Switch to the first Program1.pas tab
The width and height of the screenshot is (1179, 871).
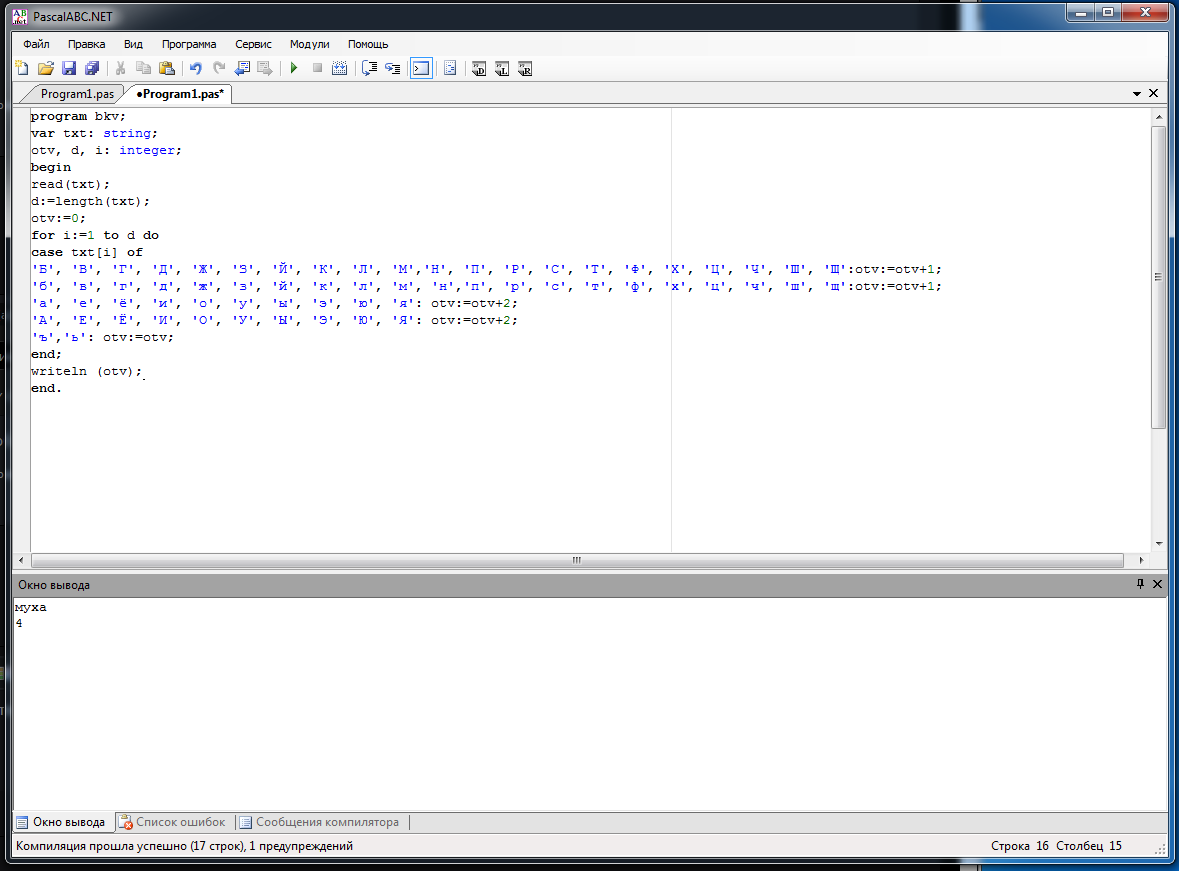(77, 94)
